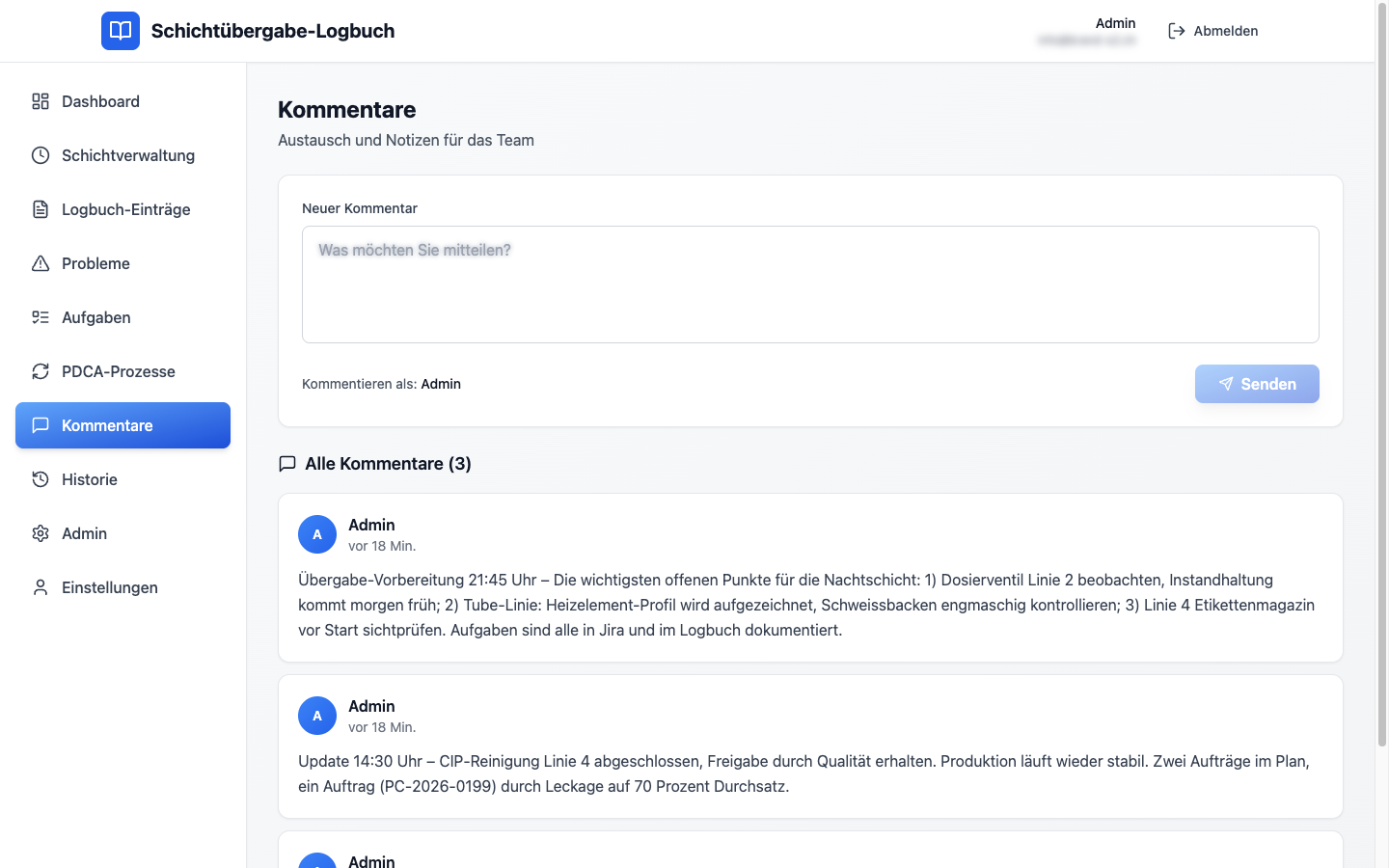Click the book logo icon in header
This screenshot has width=1389, height=868.
[x=121, y=31]
